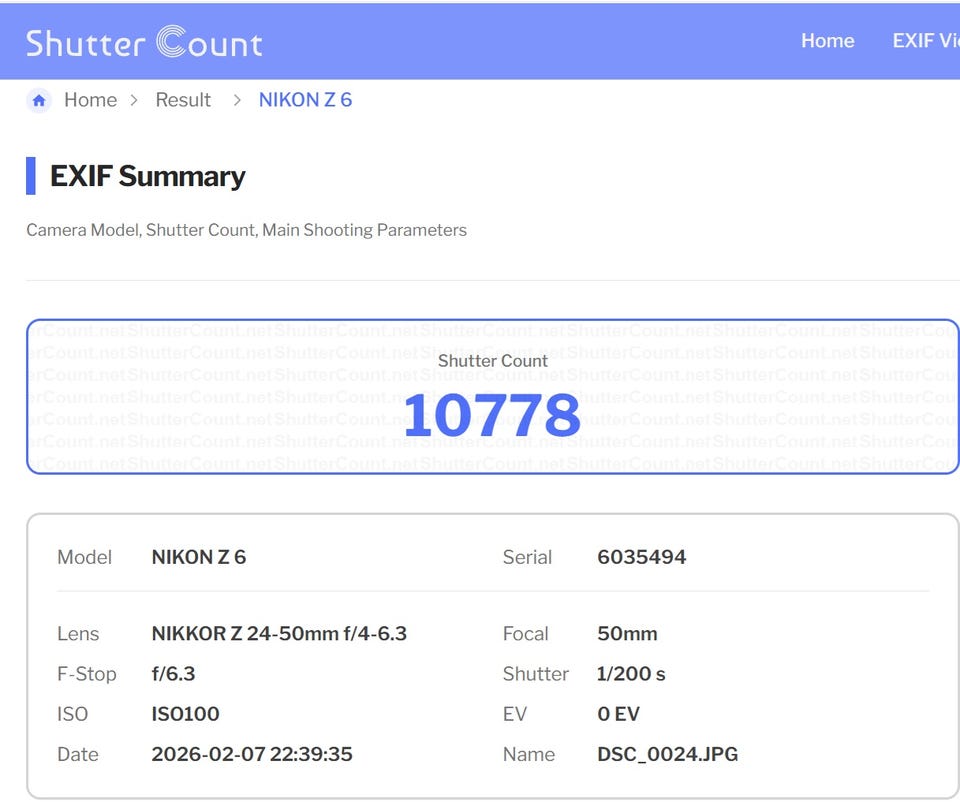Click the Shutter value 1/200 s

click(631, 674)
